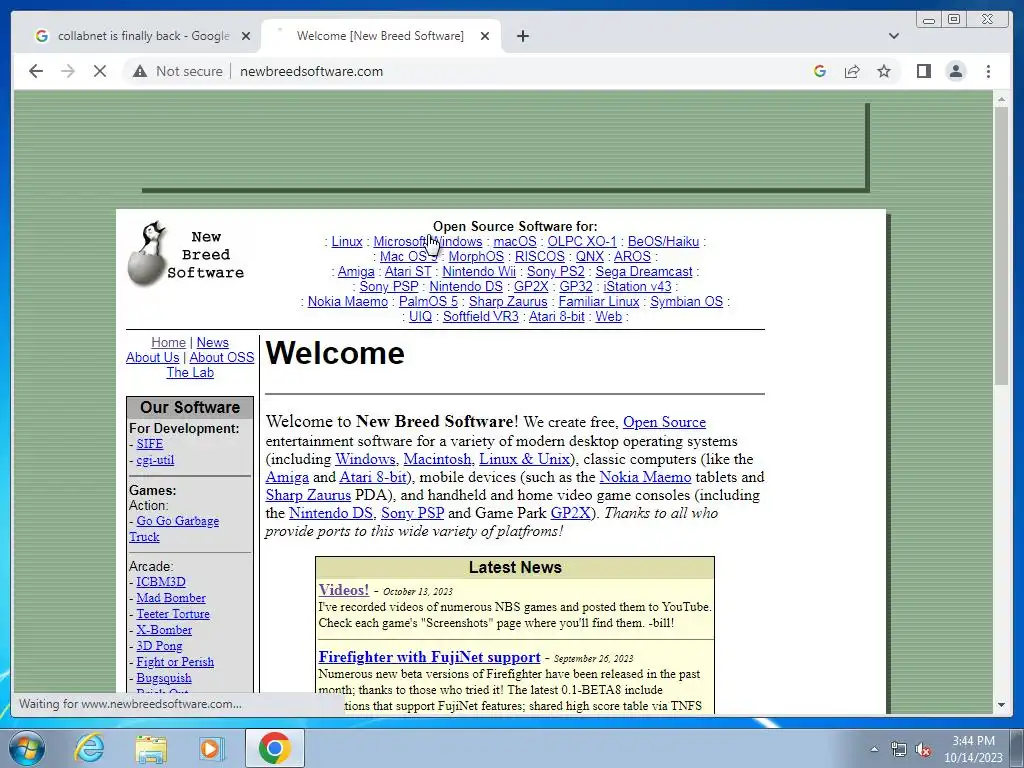The image size is (1024, 768).
Task: Open Firefighter with FujiNet support article
Action: [x=429, y=657]
